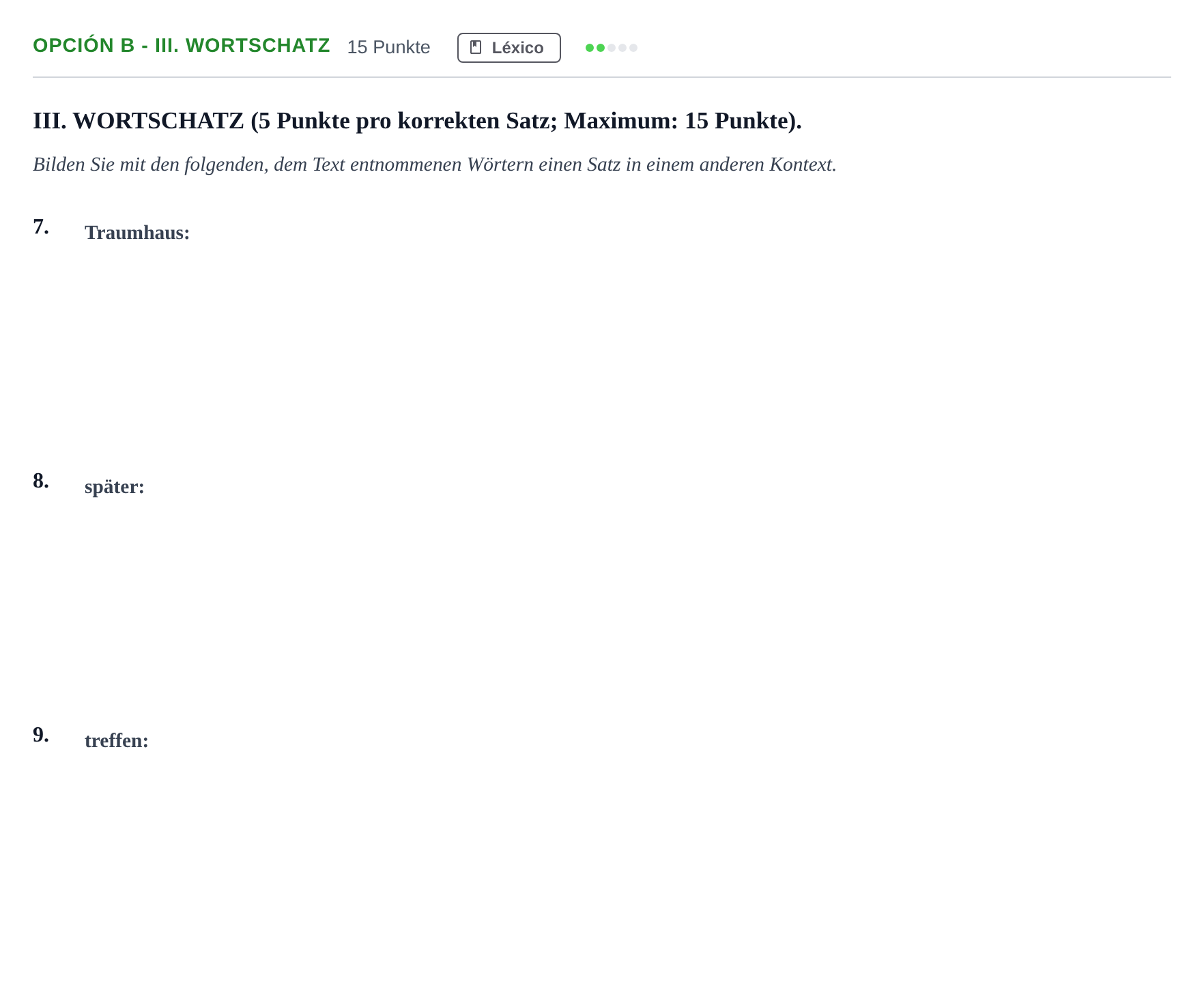Click question number '7.'
The width and height of the screenshot is (1204, 986).
(41, 227)
